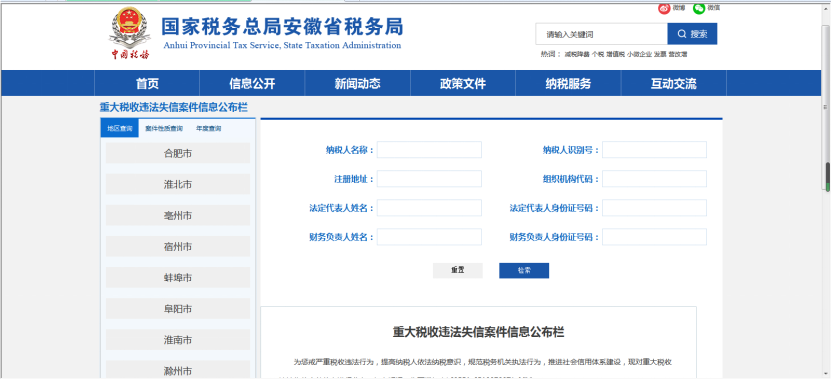Click the 纳税人名称 input field
The height and width of the screenshot is (380, 831).
coord(429,150)
